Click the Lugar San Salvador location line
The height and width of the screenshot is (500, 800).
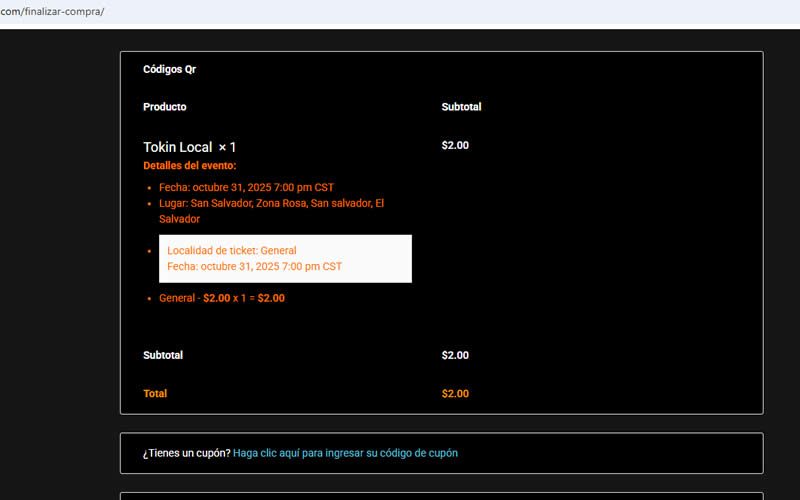(x=270, y=203)
